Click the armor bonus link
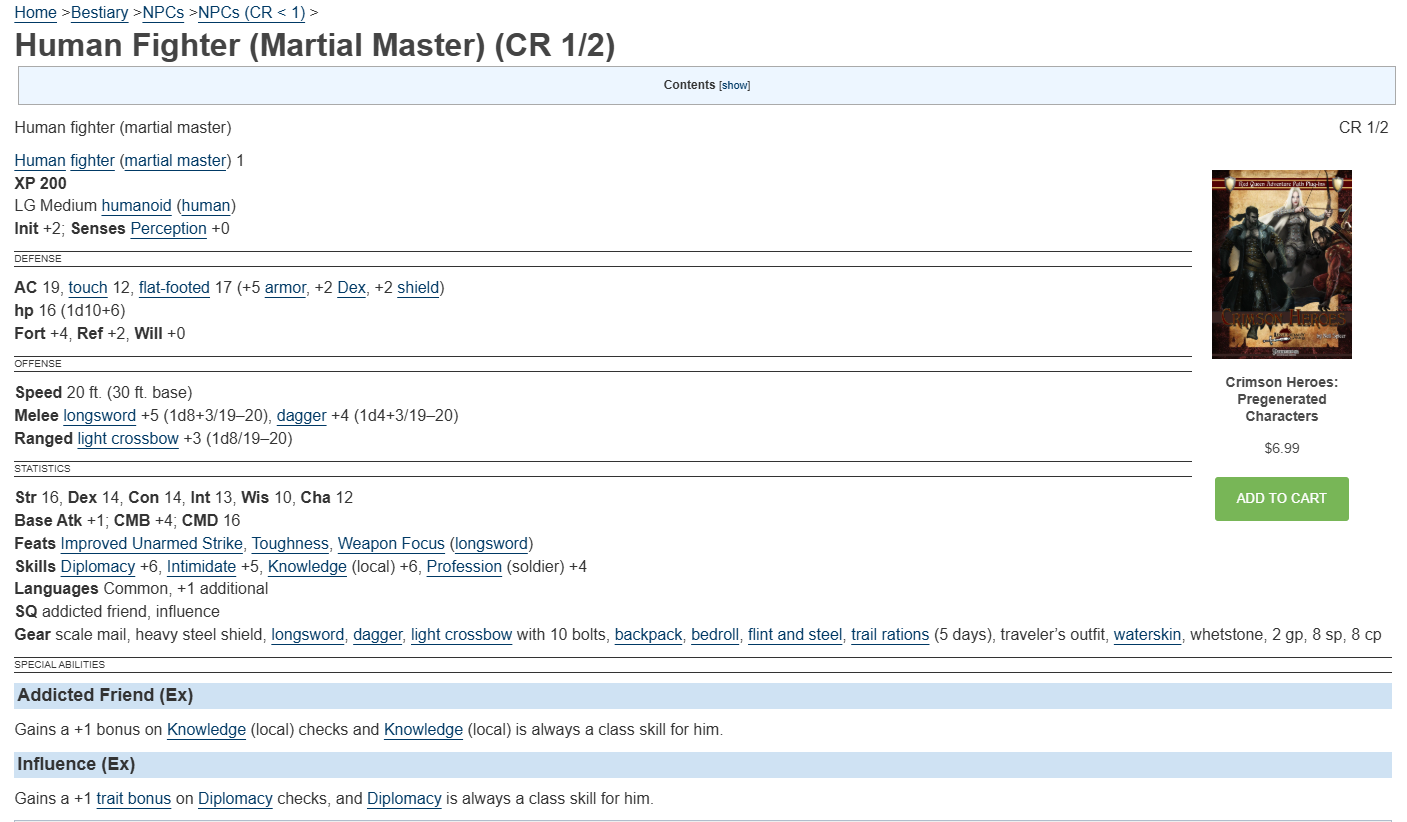Screen dimensions: 1407x822 click(x=285, y=288)
